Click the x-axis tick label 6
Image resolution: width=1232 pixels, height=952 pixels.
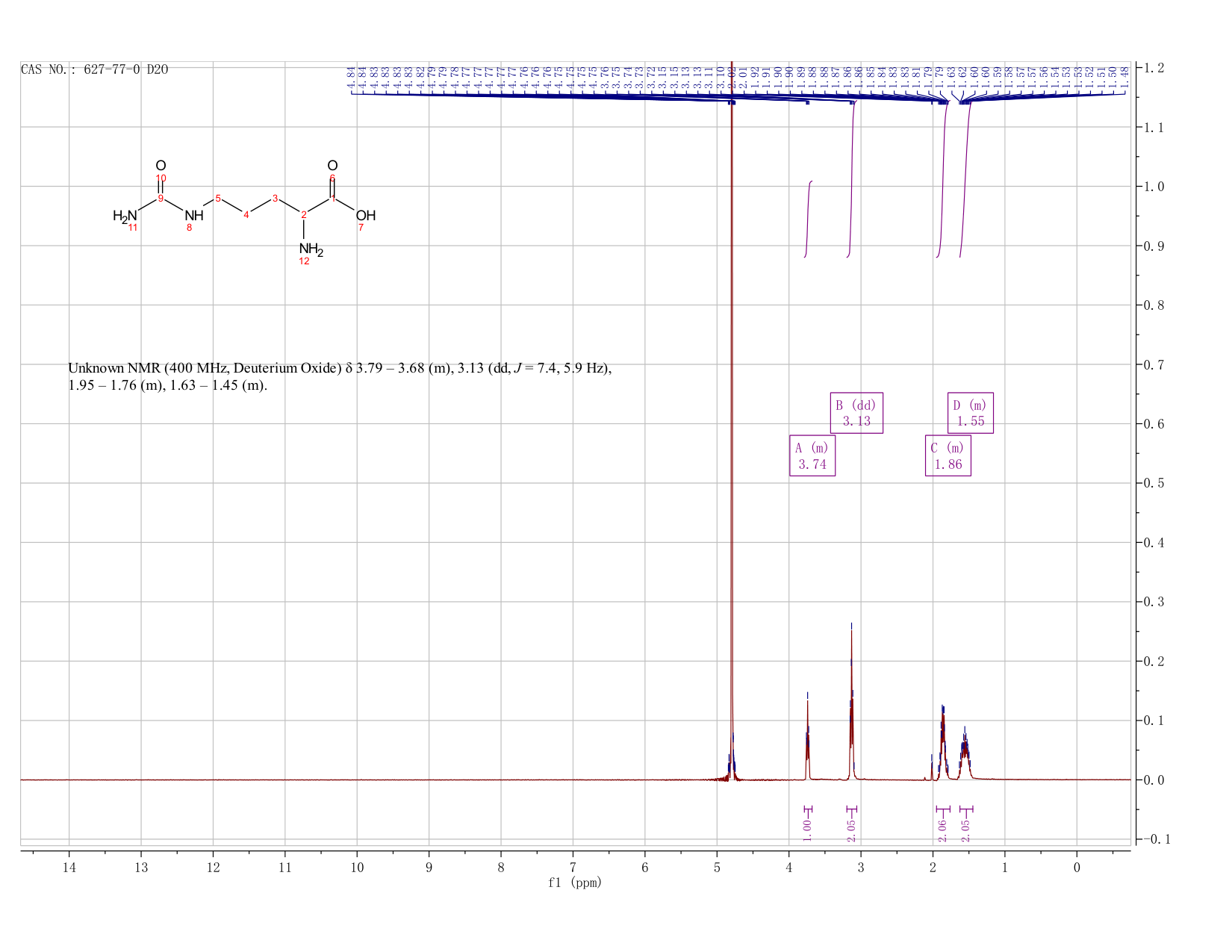coord(645,868)
